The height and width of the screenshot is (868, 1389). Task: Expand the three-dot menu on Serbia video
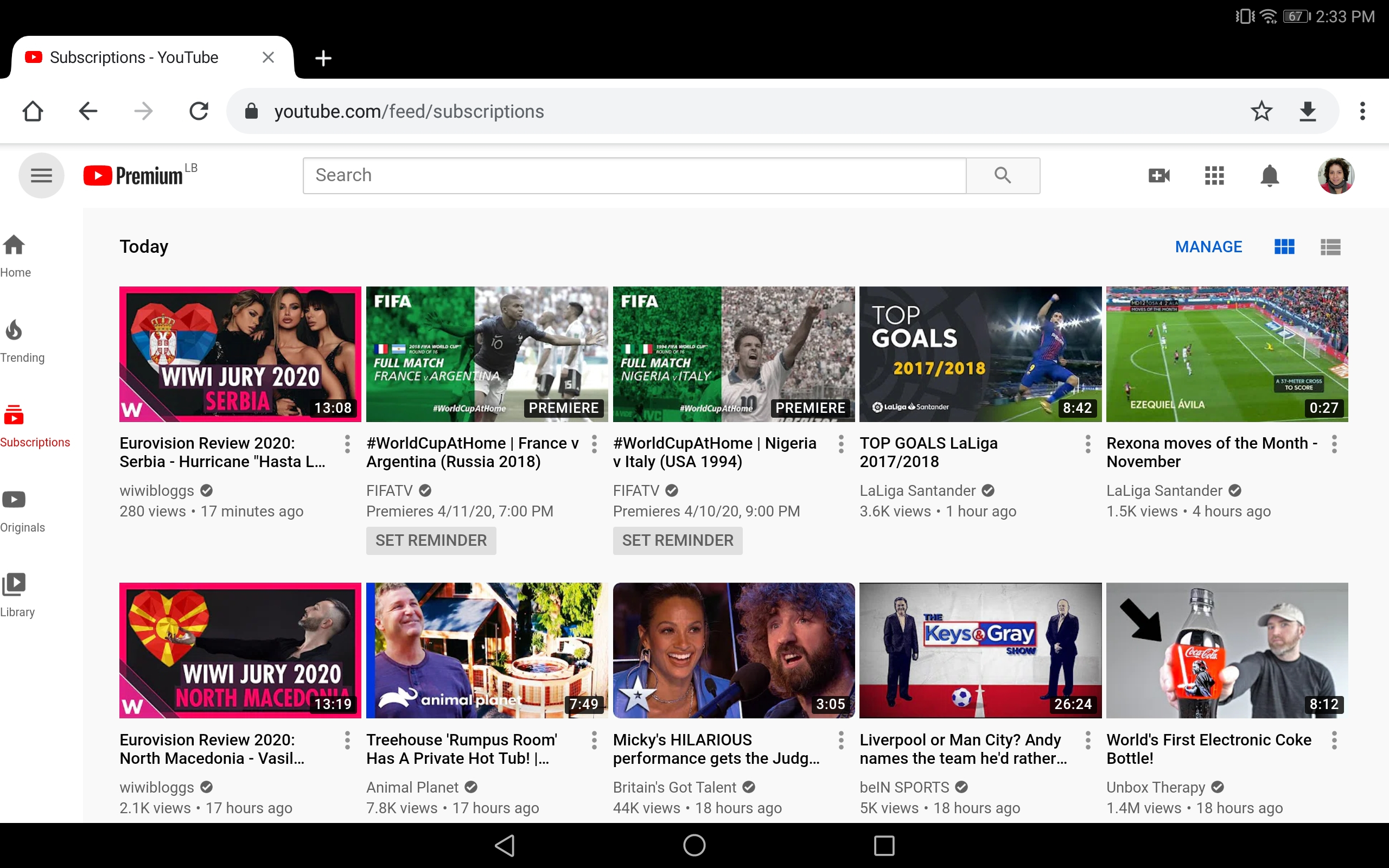[347, 443]
